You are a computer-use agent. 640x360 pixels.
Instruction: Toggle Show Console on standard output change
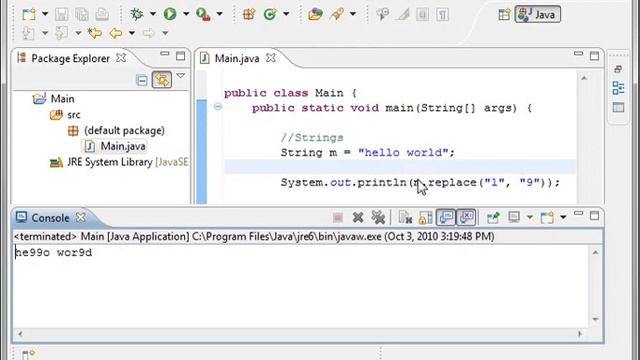tap(446, 217)
